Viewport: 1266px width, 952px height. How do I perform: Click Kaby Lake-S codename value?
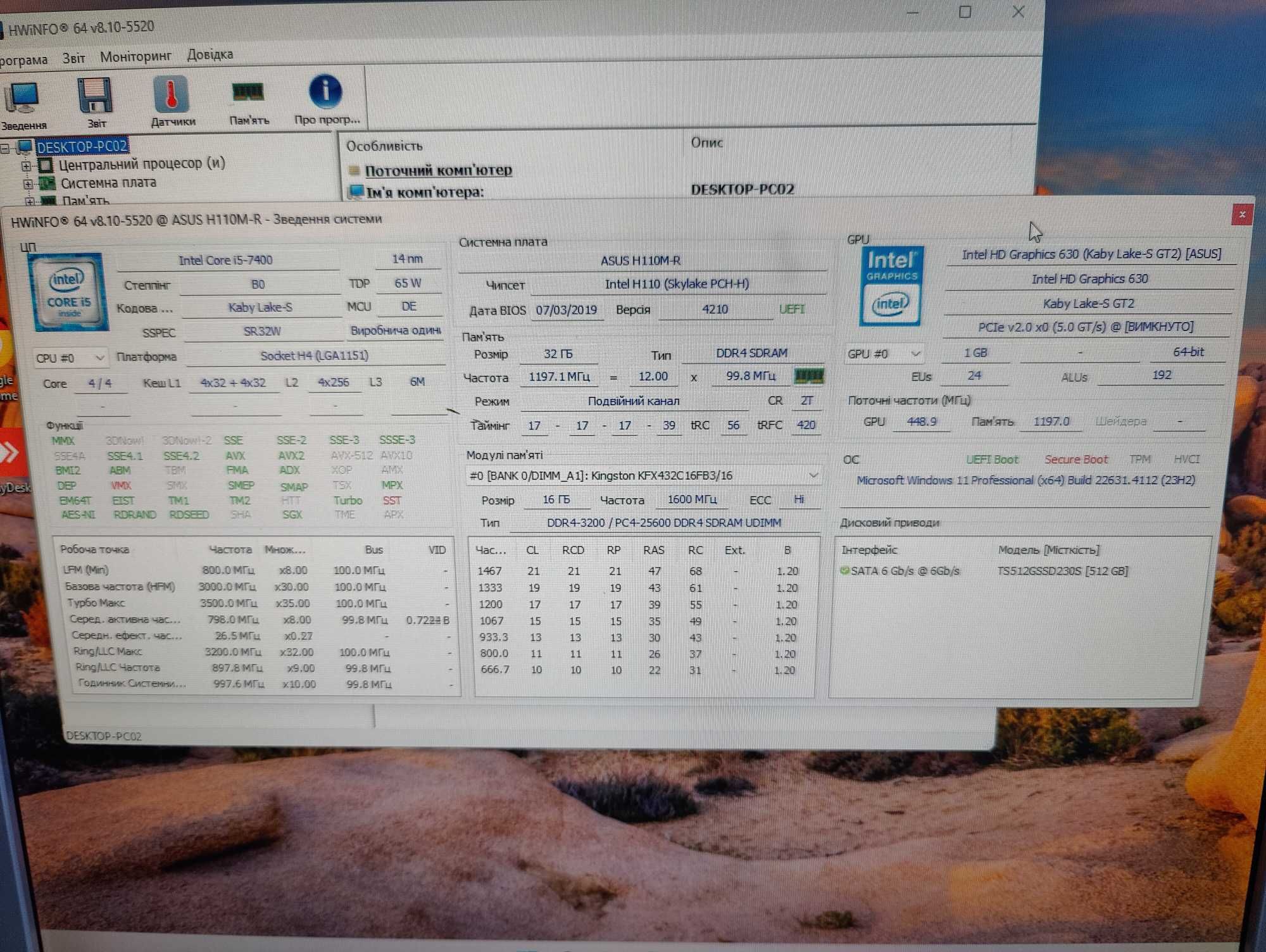pos(260,308)
